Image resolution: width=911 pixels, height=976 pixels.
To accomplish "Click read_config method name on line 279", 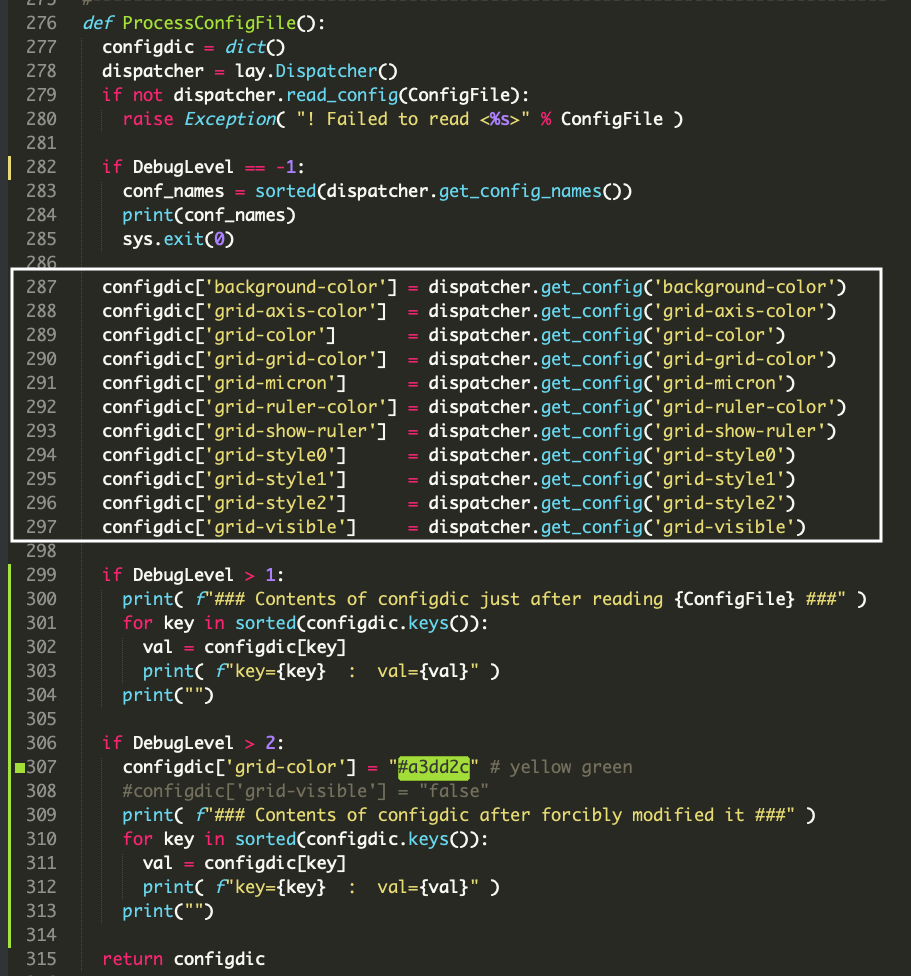I will click(342, 95).
